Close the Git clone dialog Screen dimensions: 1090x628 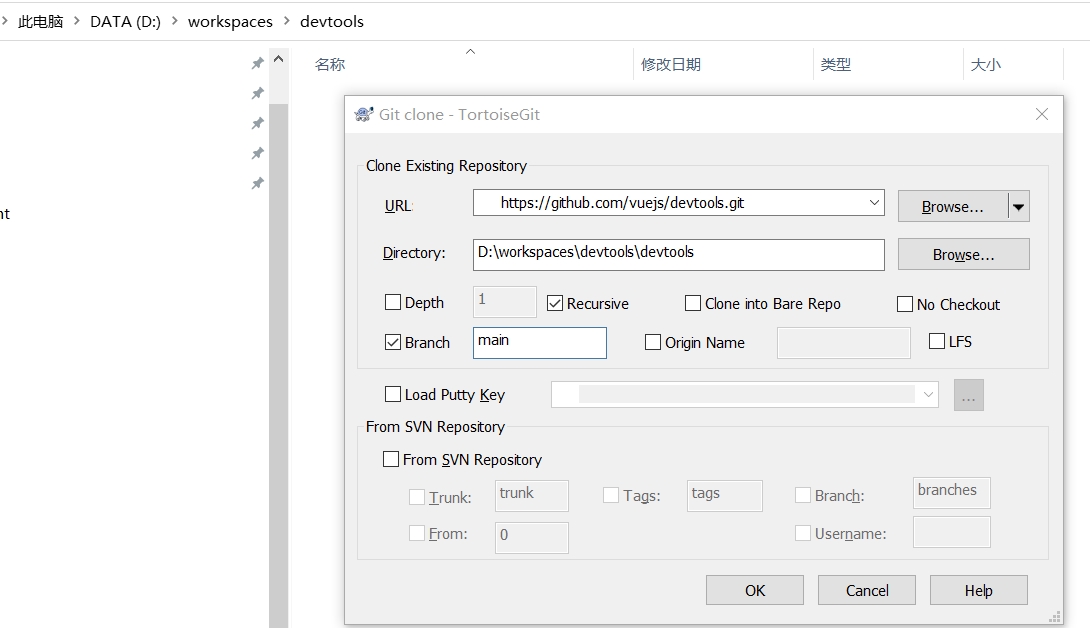[1041, 114]
